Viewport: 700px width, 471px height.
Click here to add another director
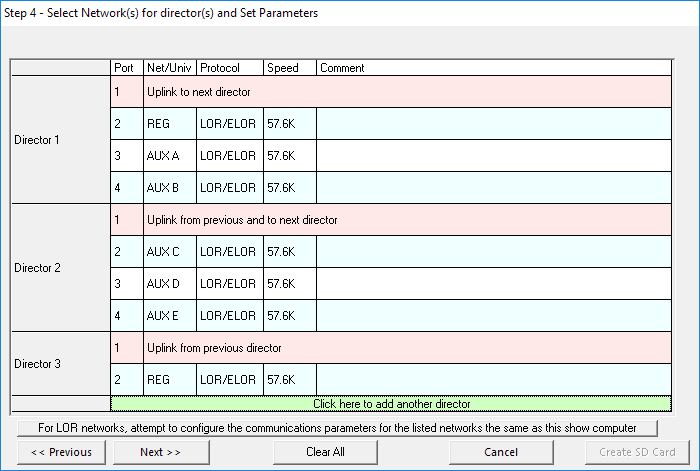(391, 404)
